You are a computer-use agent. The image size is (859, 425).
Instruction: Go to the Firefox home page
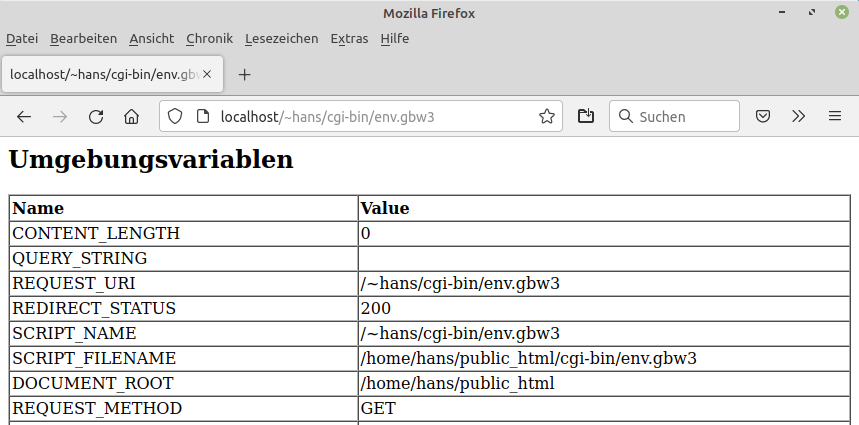tap(131, 116)
